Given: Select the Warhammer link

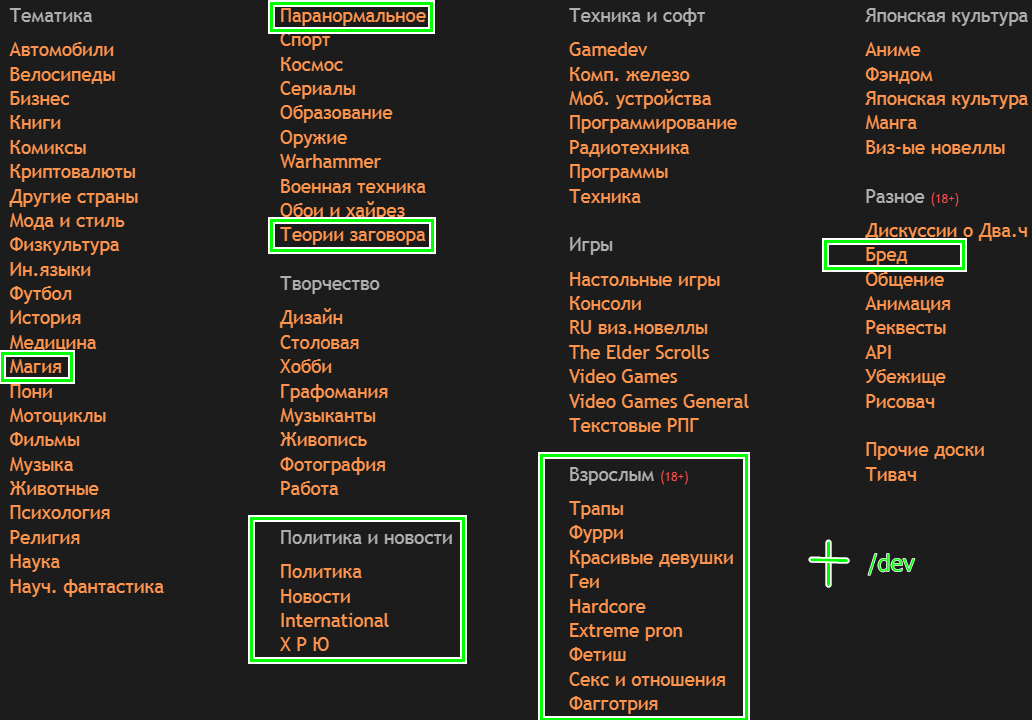Looking at the screenshot, I should point(330,162).
